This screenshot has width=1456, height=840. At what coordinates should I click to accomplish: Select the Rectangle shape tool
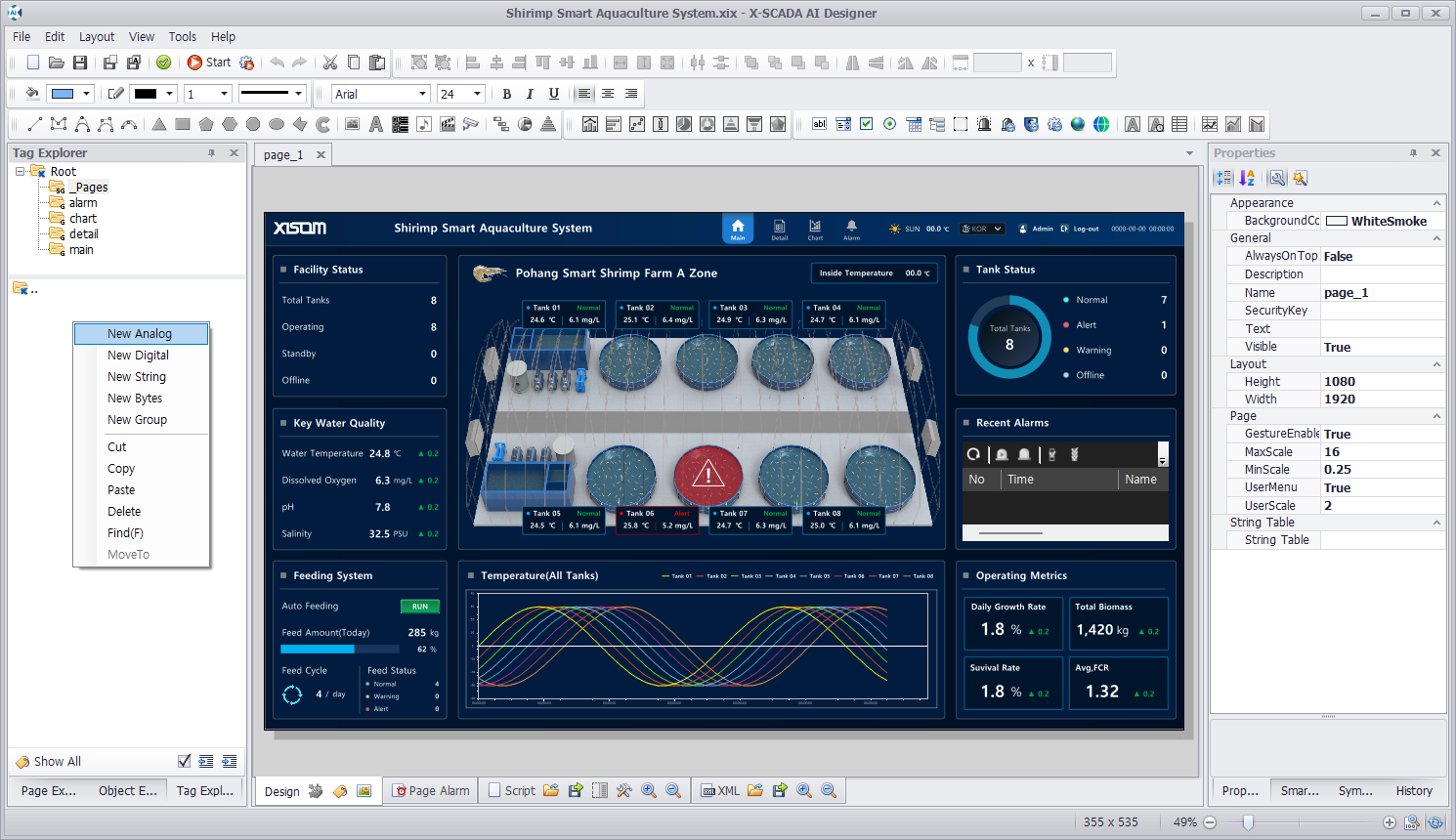point(183,124)
